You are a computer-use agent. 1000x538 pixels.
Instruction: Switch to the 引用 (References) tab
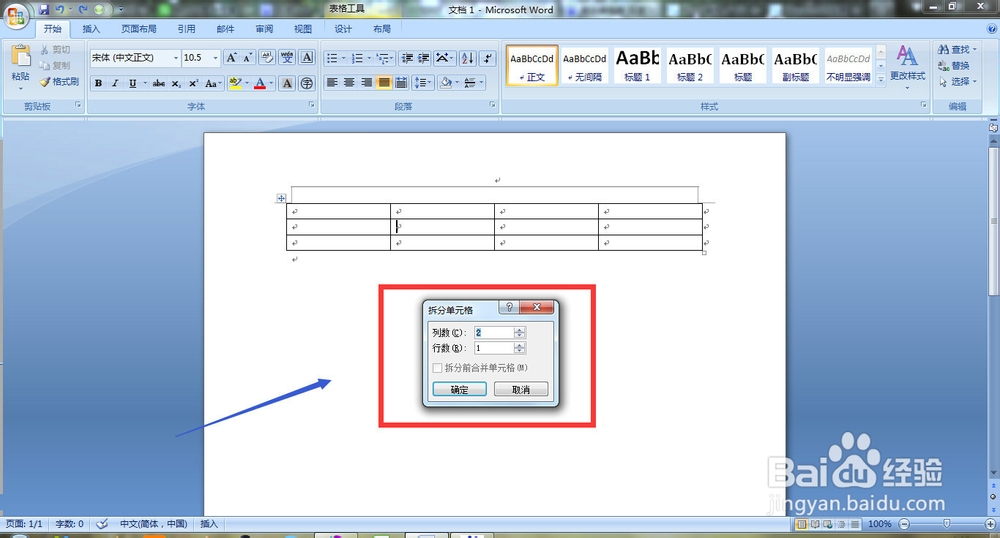pyautogui.click(x=186, y=29)
